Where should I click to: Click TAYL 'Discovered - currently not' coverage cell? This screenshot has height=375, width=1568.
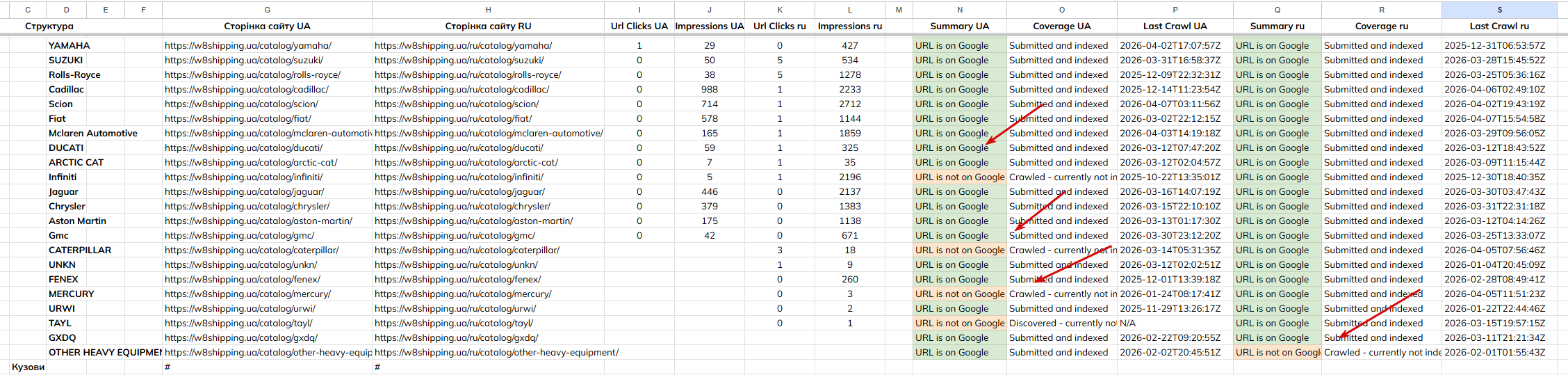coord(1062,324)
